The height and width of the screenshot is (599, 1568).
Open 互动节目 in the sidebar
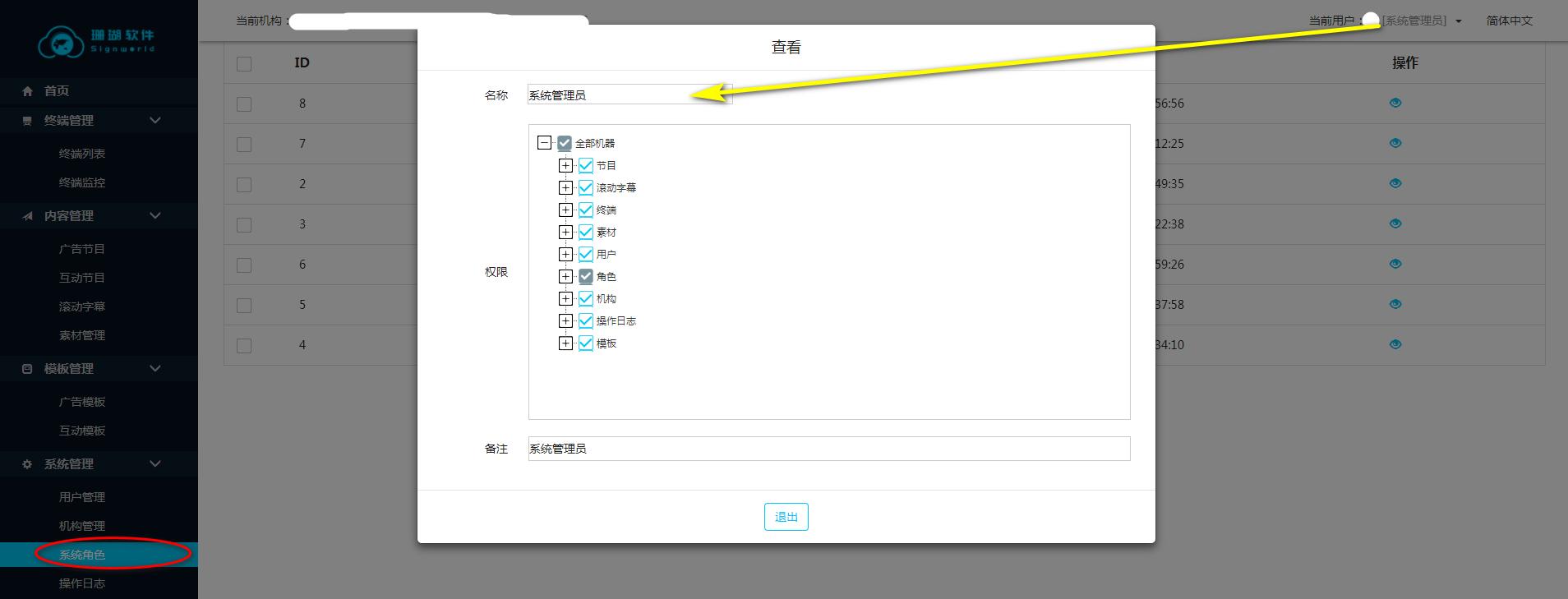(82, 278)
